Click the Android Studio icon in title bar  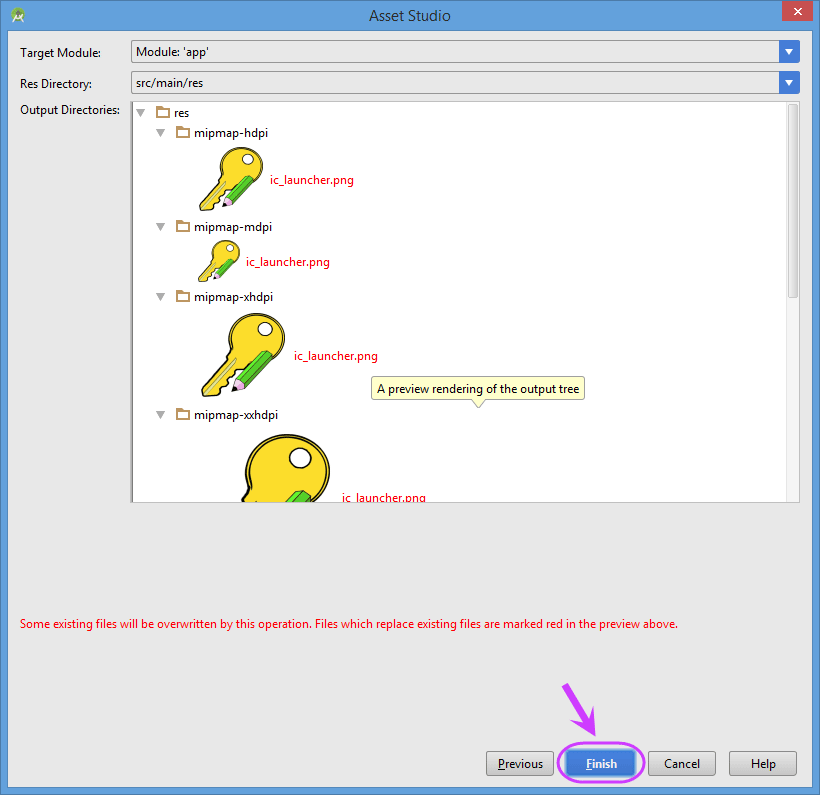coord(18,15)
